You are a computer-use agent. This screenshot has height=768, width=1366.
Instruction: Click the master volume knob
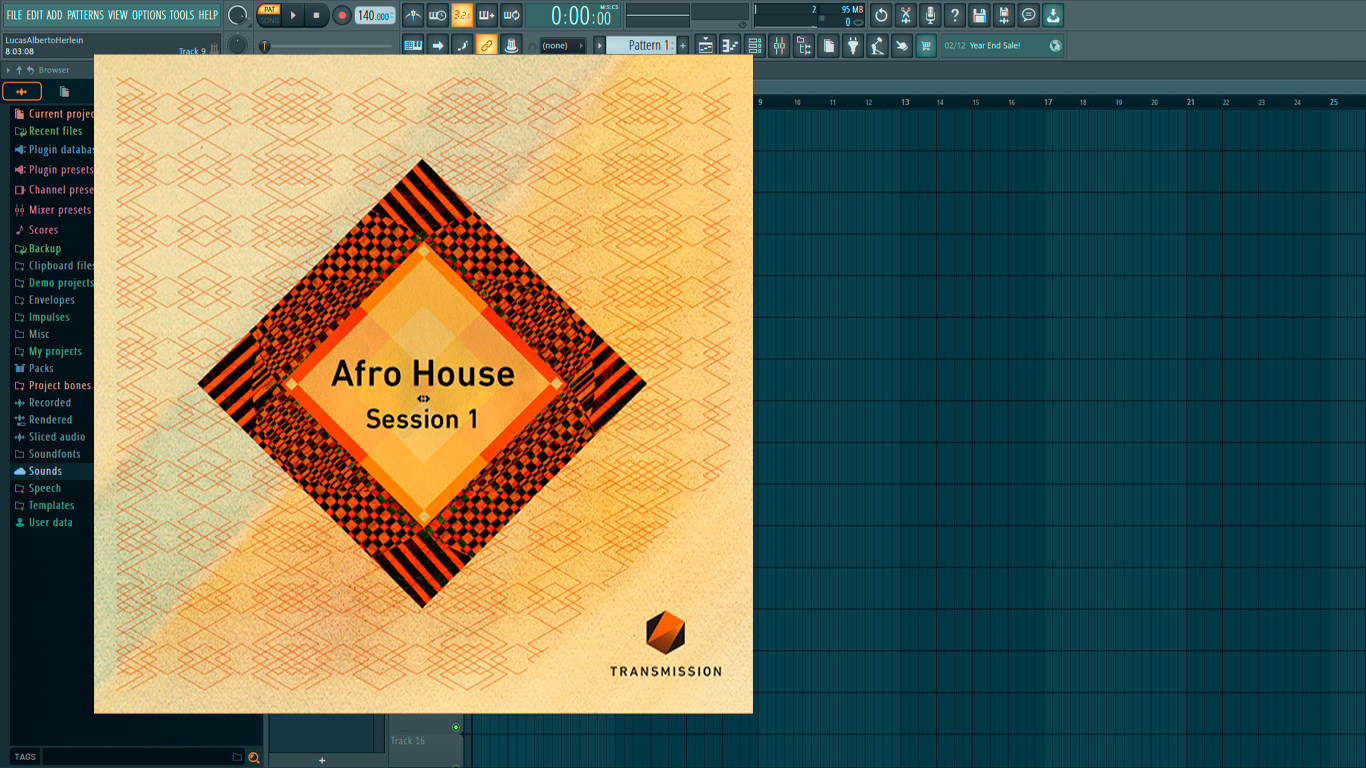point(238,15)
